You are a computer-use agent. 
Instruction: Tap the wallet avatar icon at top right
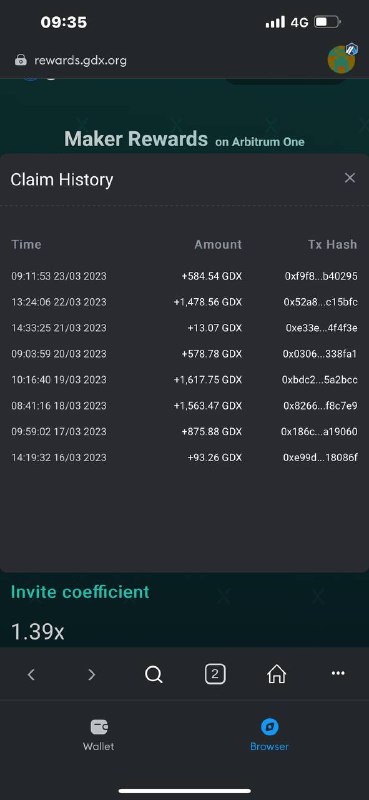pyautogui.click(x=342, y=59)
